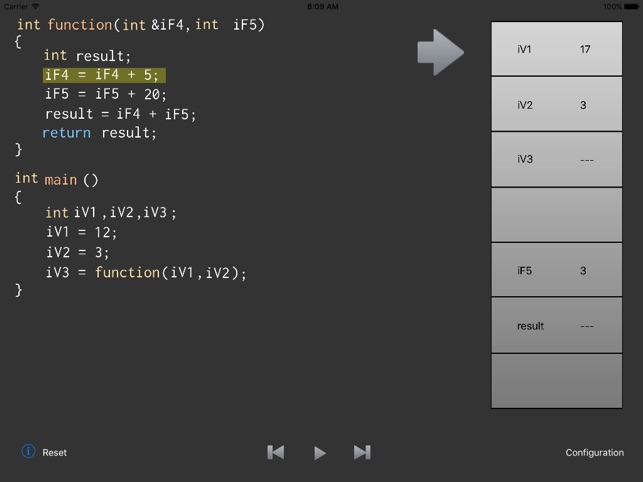
Task: Click the int main () line
Action: [57, 179]
